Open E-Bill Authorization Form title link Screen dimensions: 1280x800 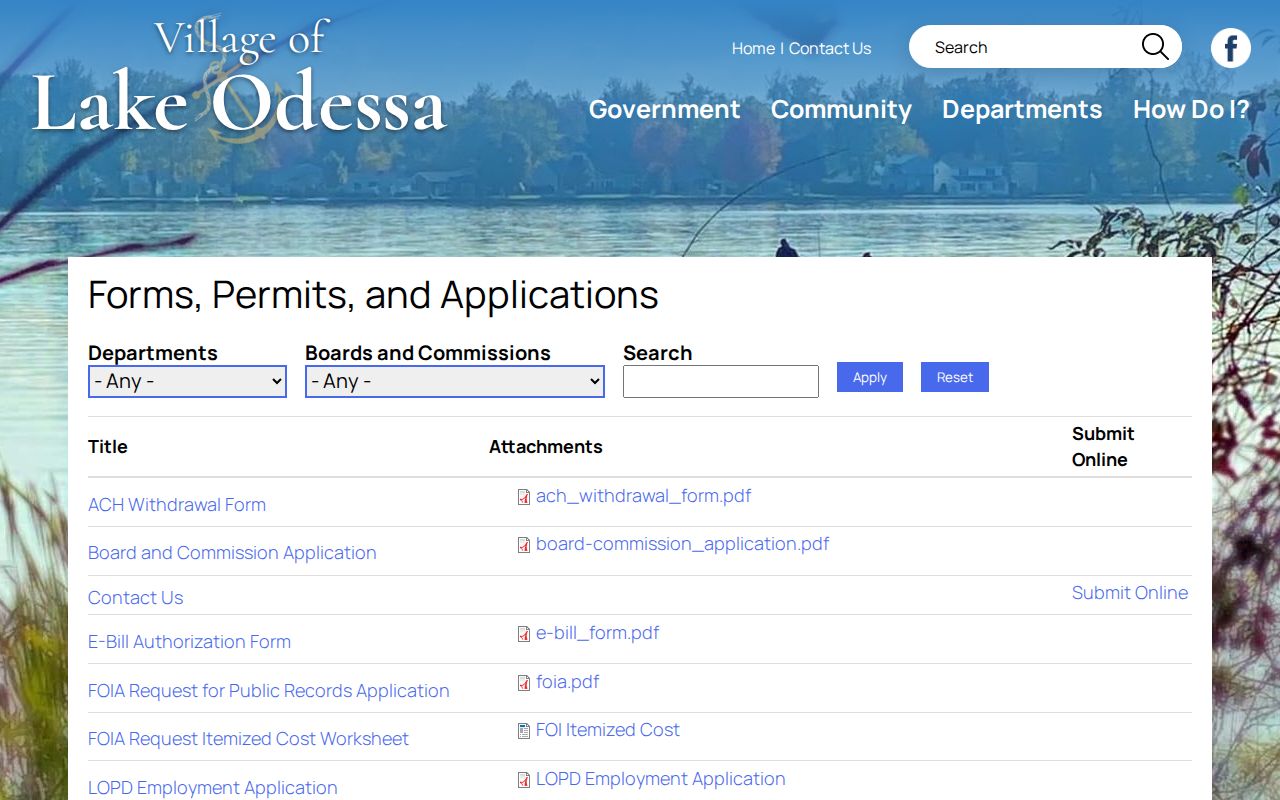click(x=190, y=642)
